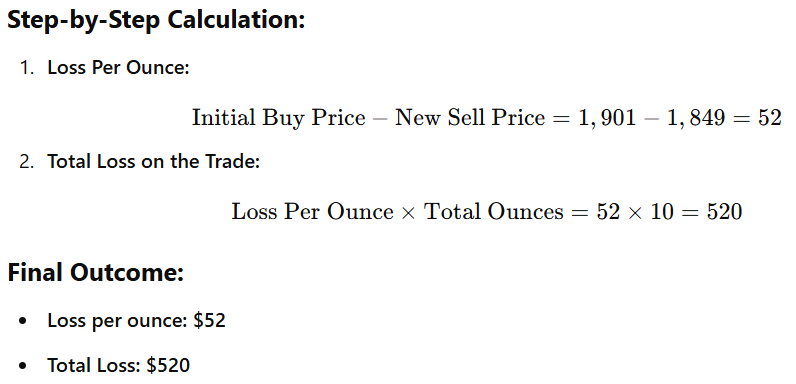The height and width of the screenshot is (384, 796).
Task: Click the bullet dot before "Total Loss: $520"
Action: pyautogui.click(x=22, y=365)
